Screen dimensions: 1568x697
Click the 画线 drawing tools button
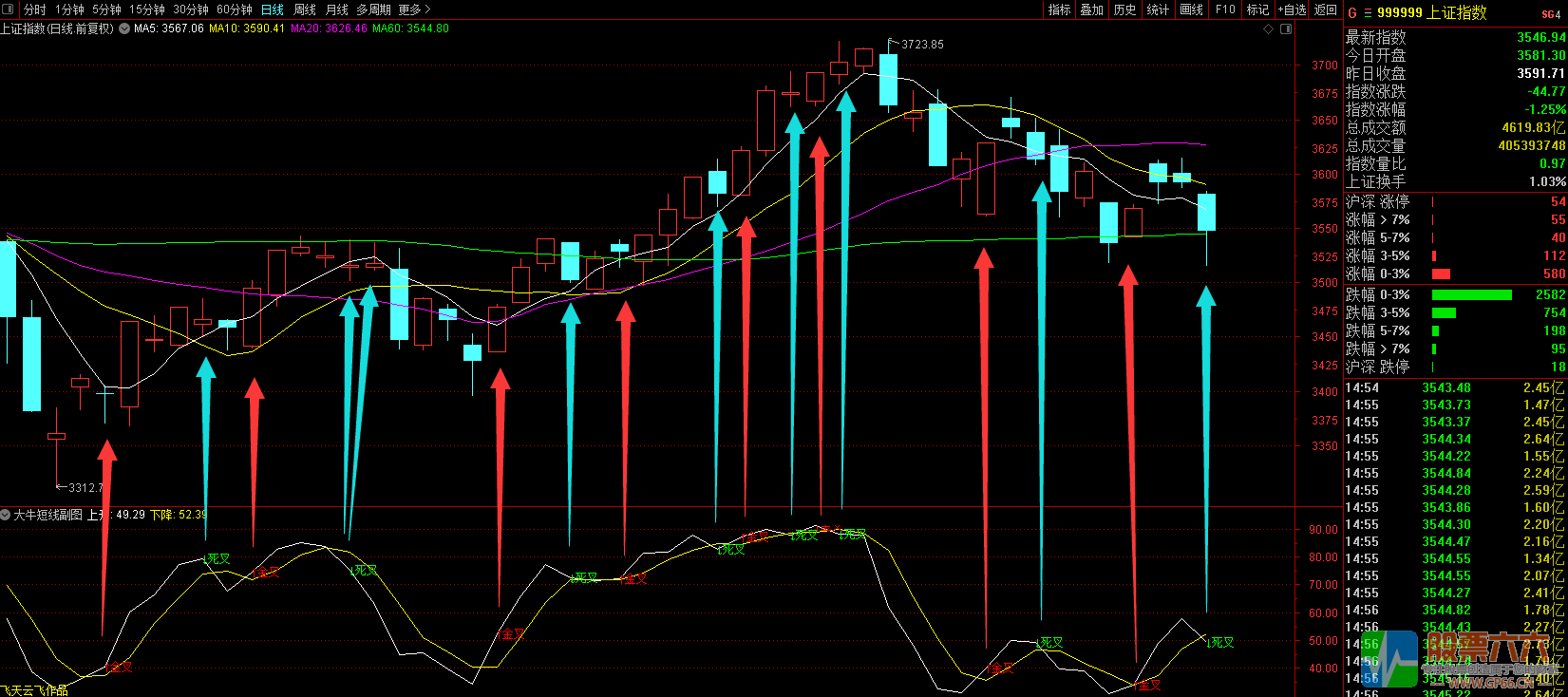point(1191,9)
